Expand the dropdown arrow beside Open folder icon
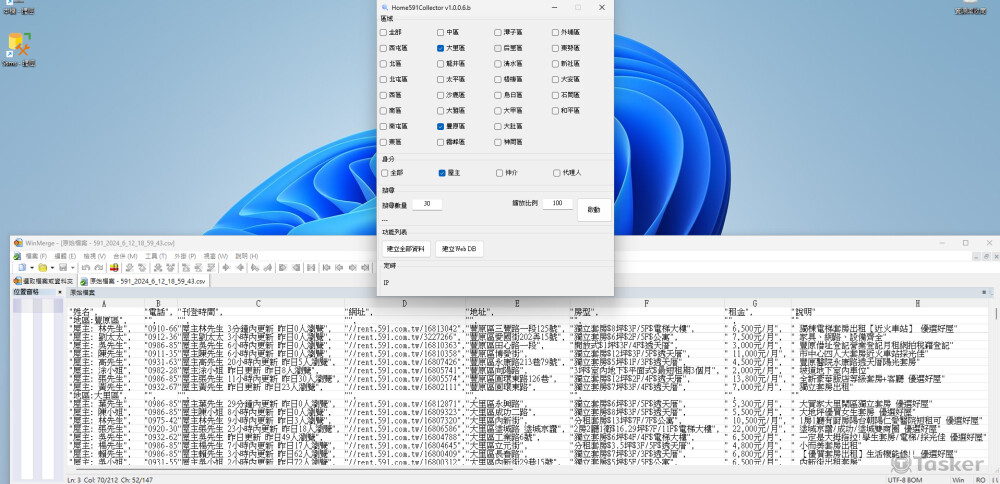Image resolution: width=1000 pixels, height=484 pixels. pyautogui.click(x=52, y=268)
